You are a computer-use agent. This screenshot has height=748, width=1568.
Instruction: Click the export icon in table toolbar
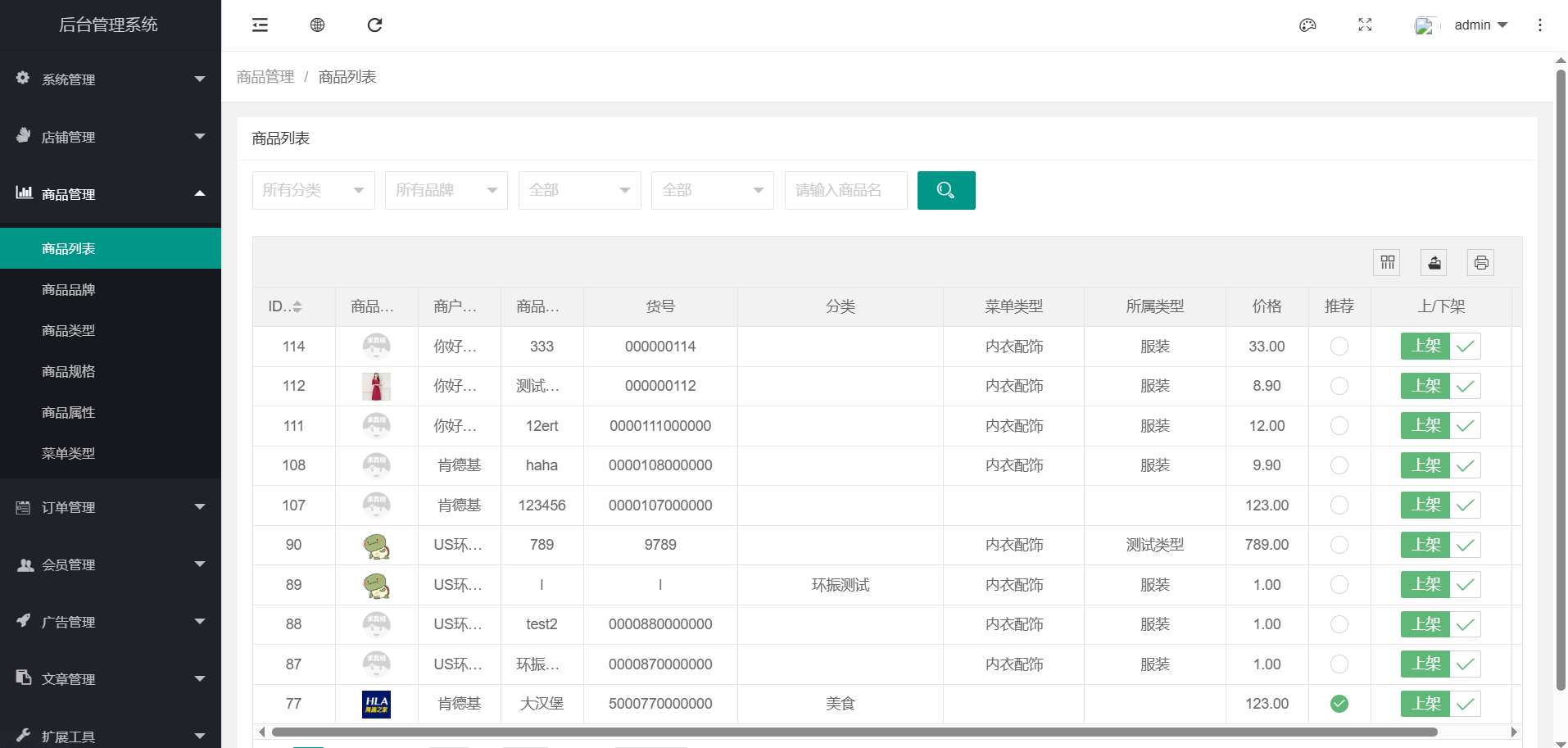pyautogui.click(x=1434, y=262)
